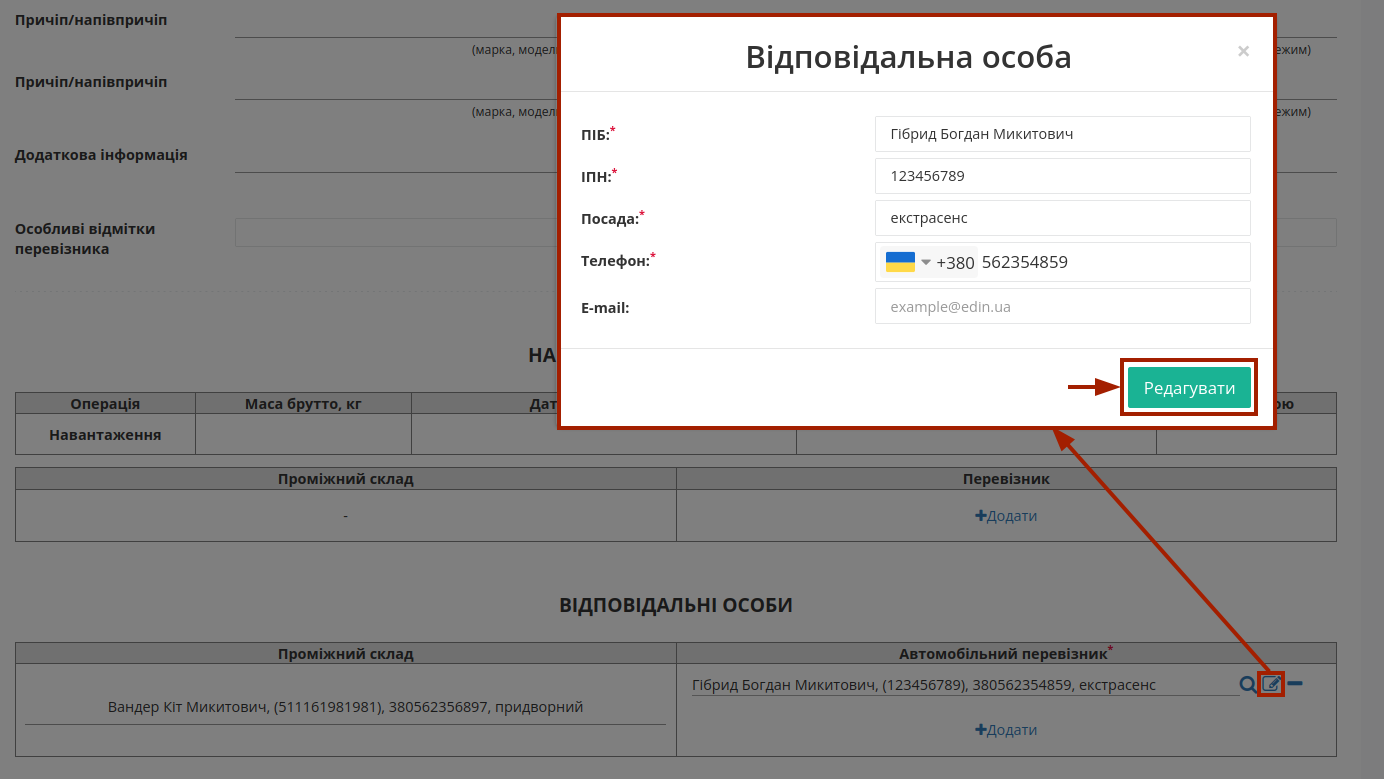Viewport: 1384px width, 779px height.
Task: Click the edit pencil icon next to Гібрид Богдан
Action: pos(1271,684)
